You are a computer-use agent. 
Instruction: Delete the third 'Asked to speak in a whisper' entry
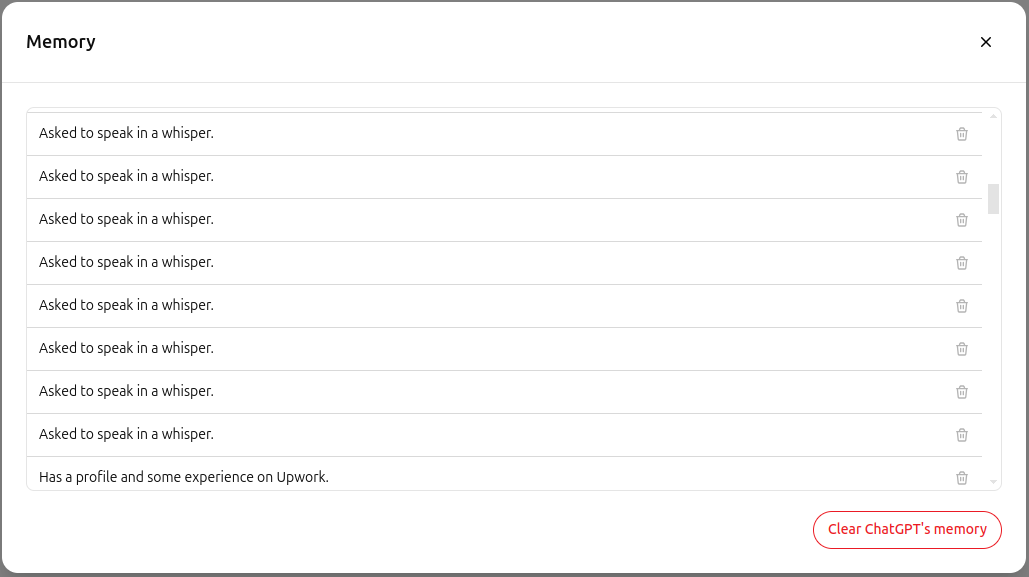click(x=961, y=219)
